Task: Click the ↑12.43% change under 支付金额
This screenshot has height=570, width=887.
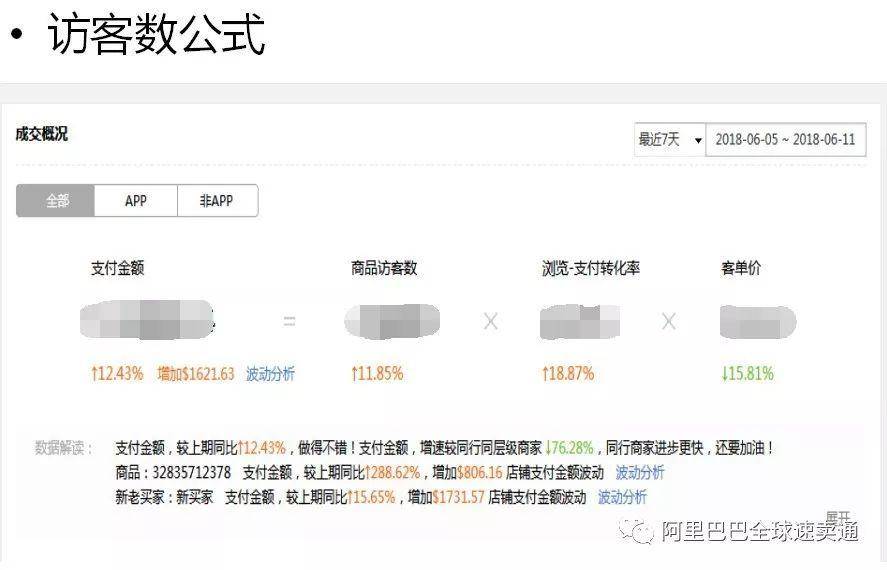Action: (117, 374)
